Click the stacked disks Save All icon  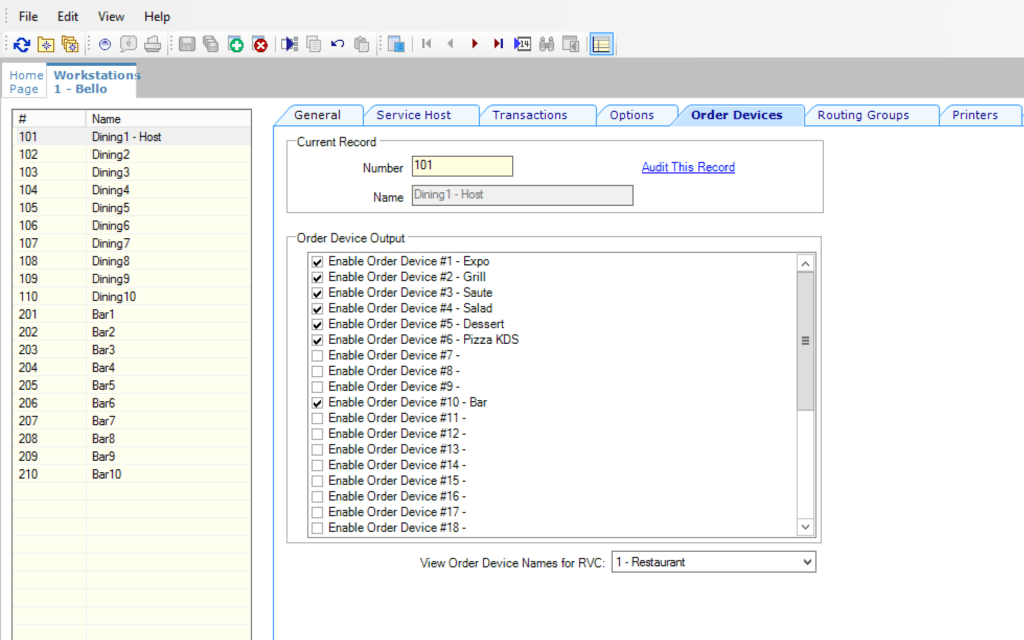pos(211,44)
